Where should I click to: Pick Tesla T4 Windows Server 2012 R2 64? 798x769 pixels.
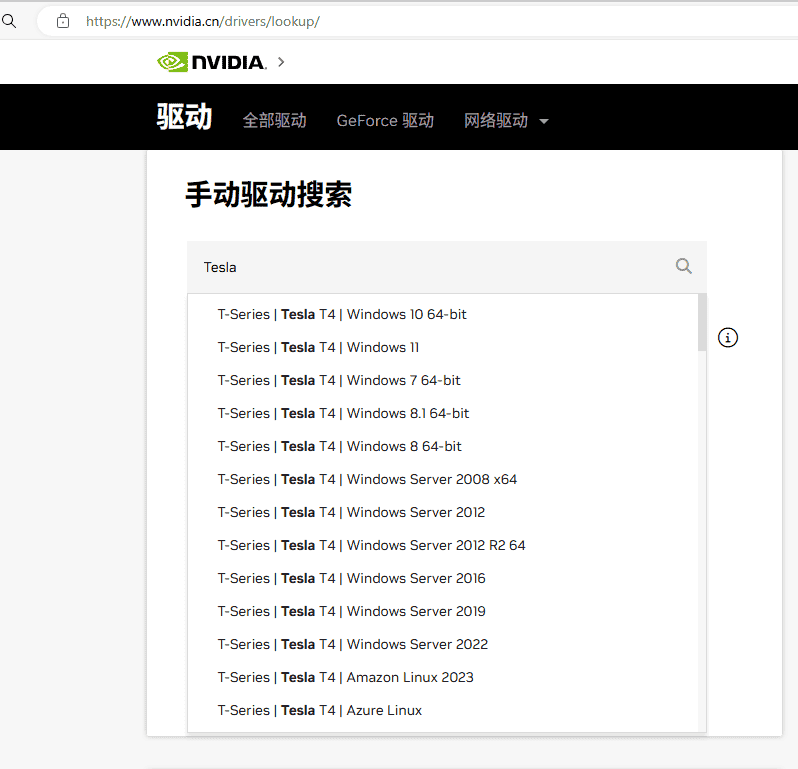click(x=371, y=545)
